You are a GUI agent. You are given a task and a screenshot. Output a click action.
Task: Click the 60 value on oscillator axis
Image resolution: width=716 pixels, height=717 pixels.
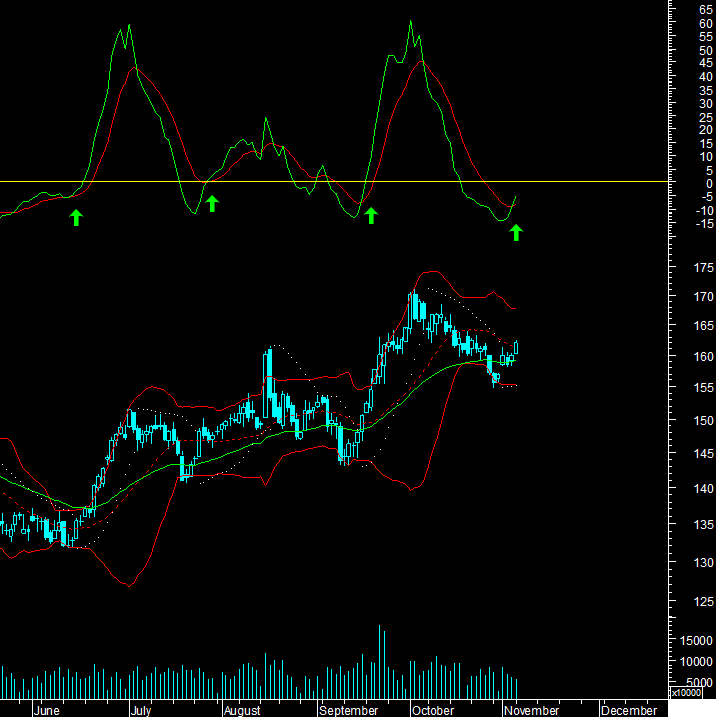tap(706, 24)
